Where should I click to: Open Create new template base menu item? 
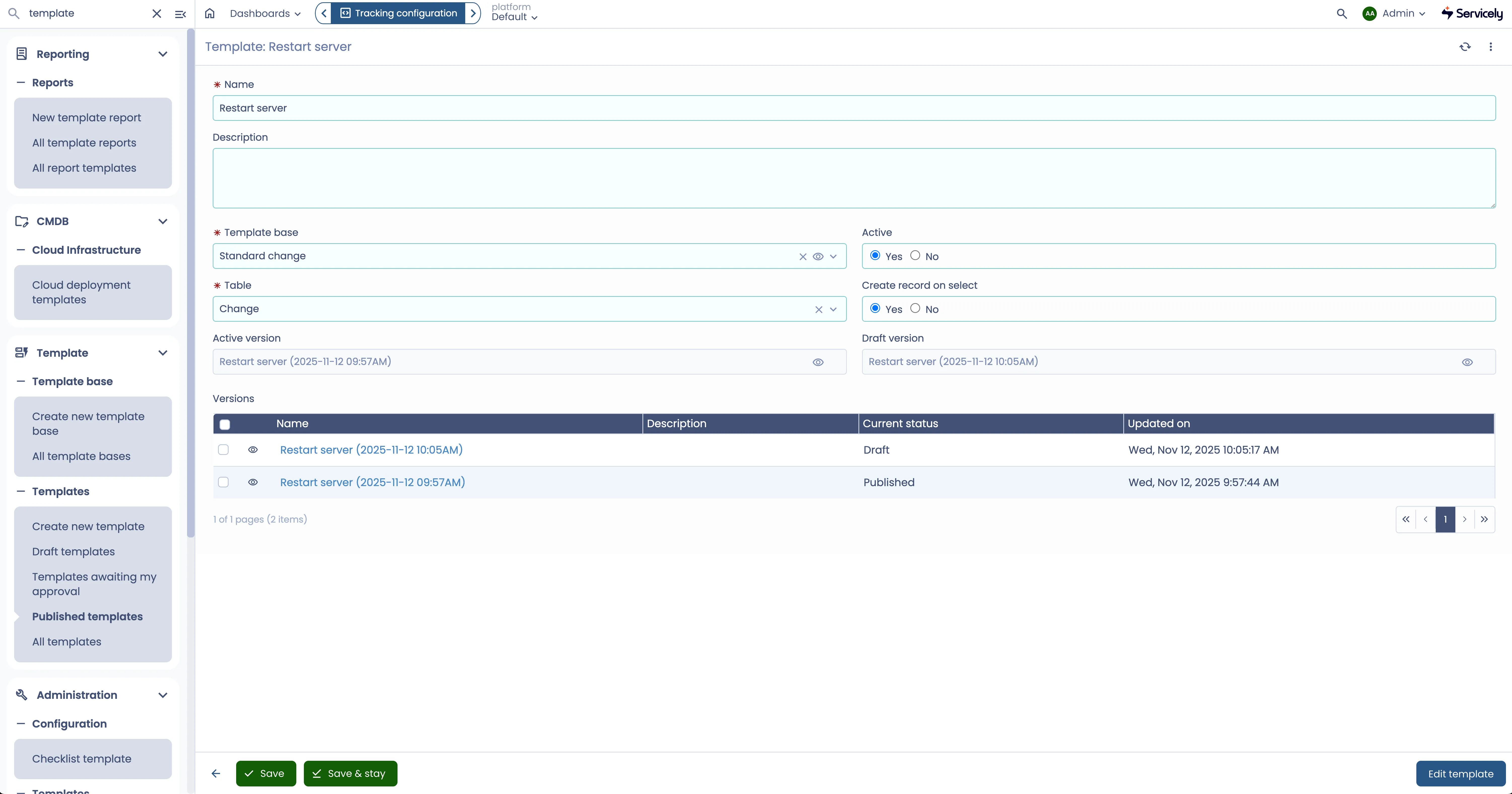coord(89,424)
